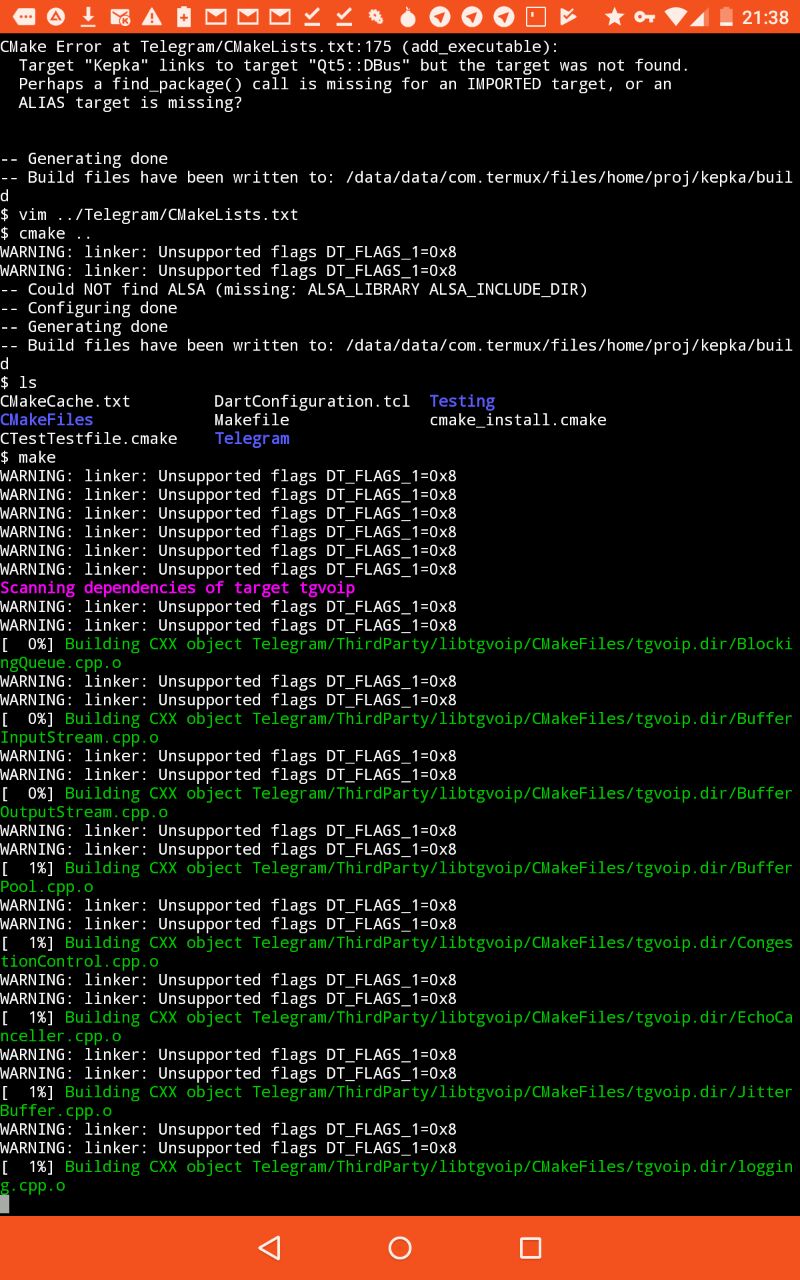Open the mail notification marked with x
800x1280 pixels.
(120, 16)
